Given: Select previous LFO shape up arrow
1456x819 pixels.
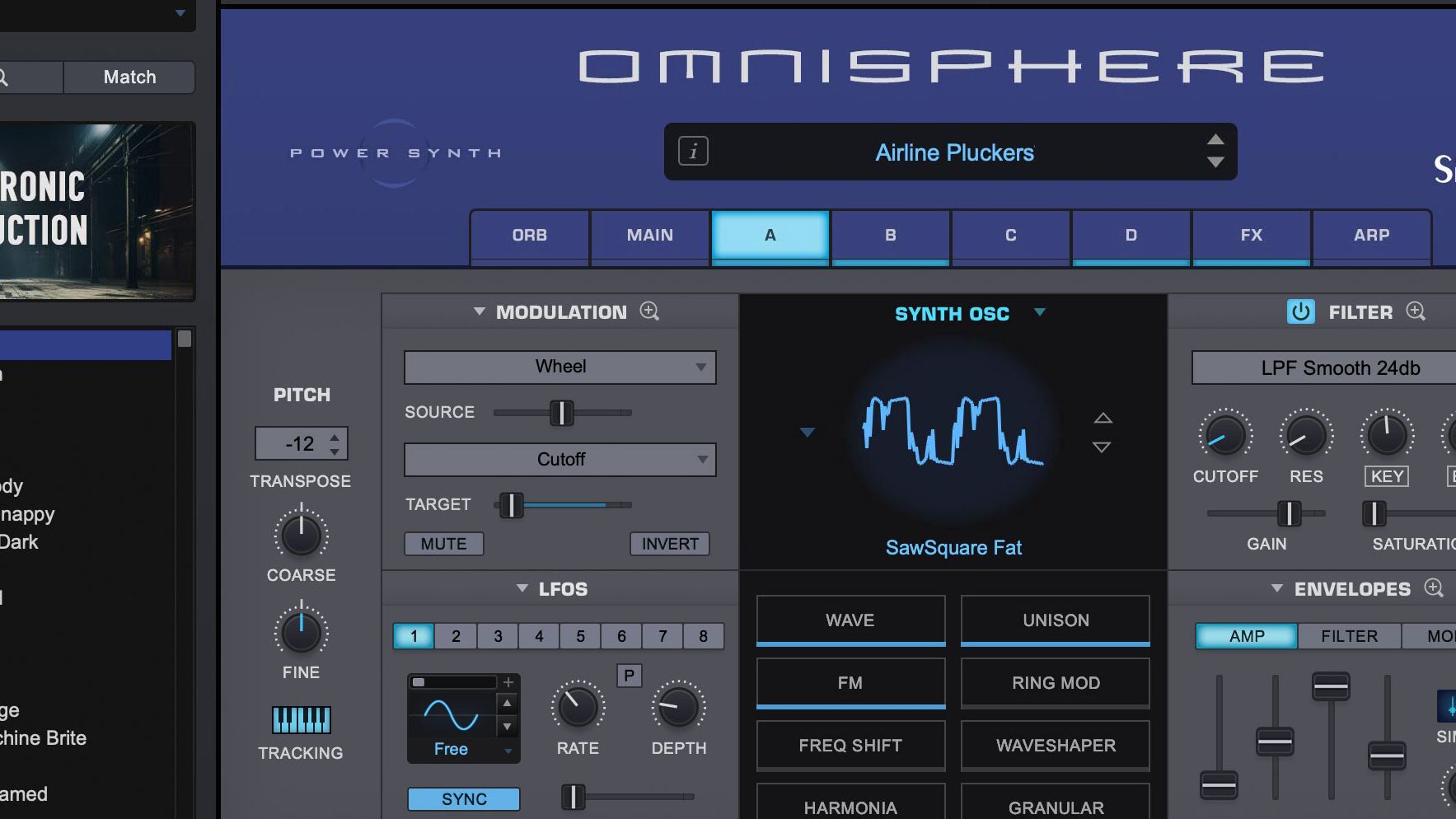Looking at the screenshot, I should 508,704.
